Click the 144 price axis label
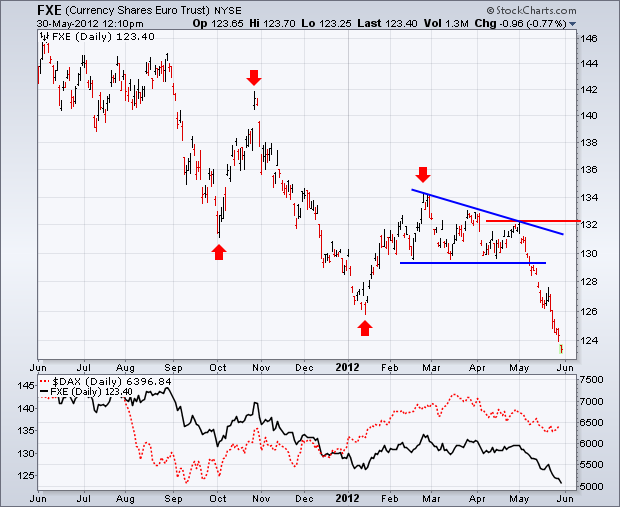 tap(589, 63)
